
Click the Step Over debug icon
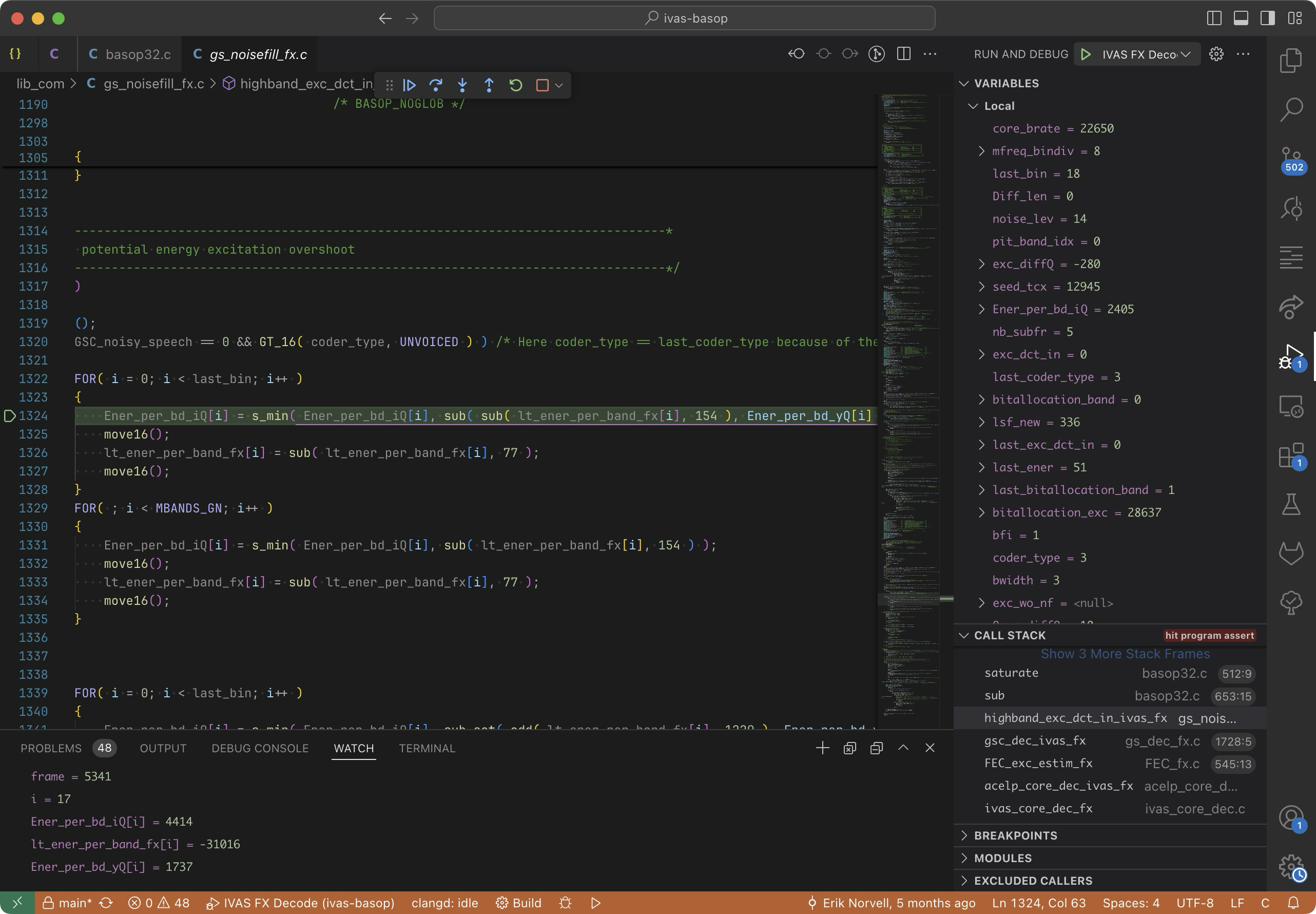click(436, 85)
